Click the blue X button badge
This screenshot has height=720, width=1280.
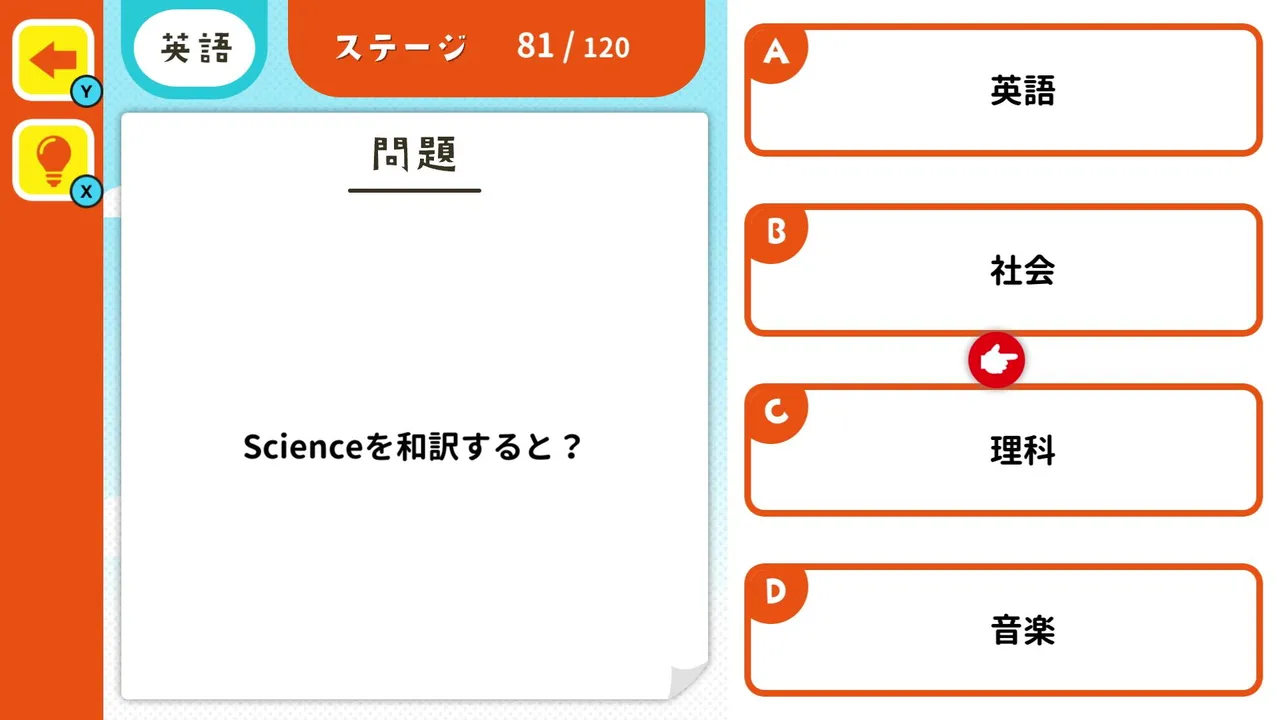(87, 191)
